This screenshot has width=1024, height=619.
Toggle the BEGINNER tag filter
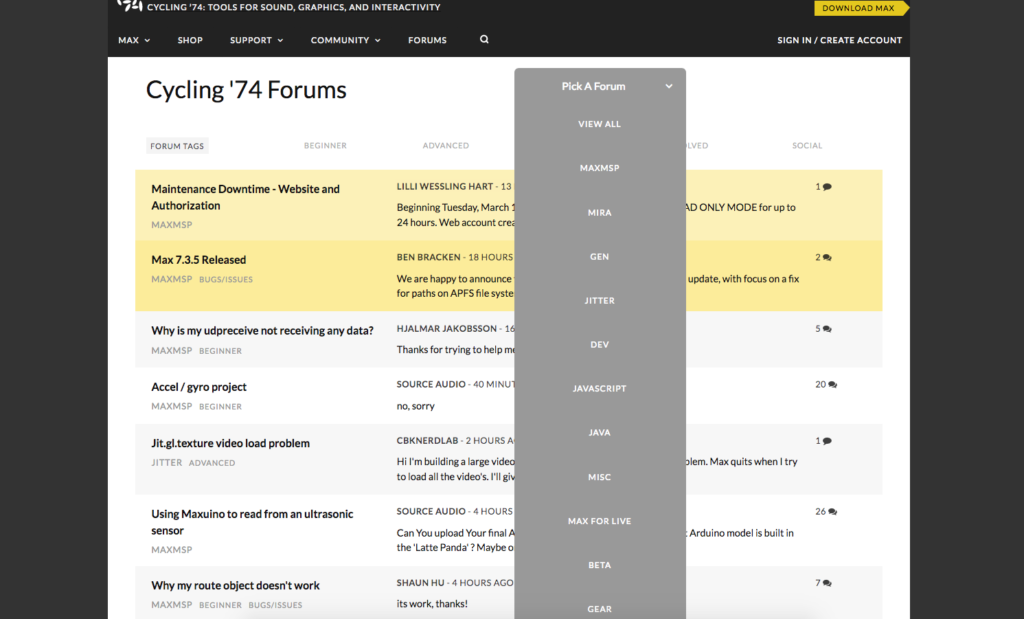[x=325, y=145]
